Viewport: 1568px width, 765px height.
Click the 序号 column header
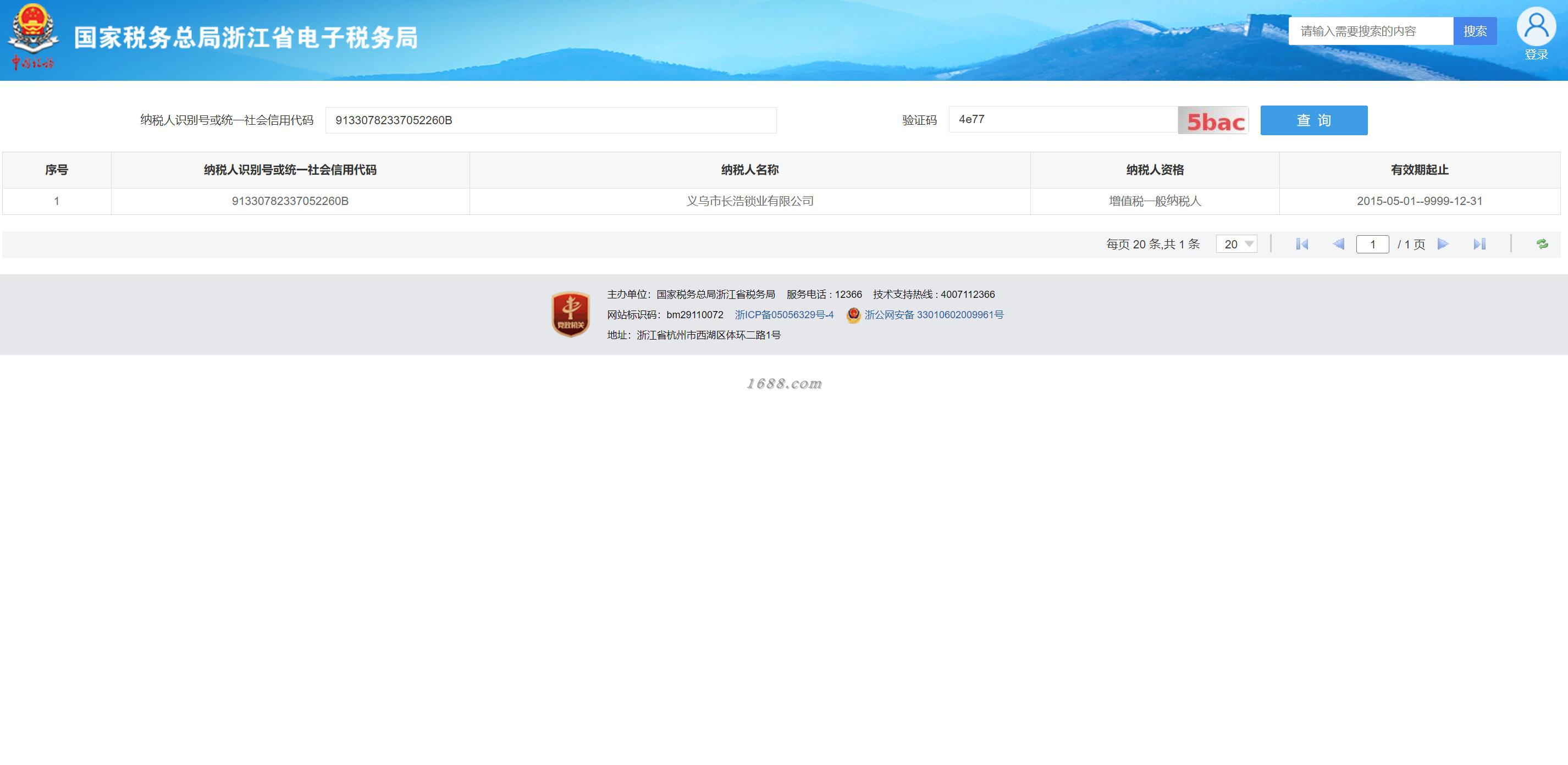57,170
